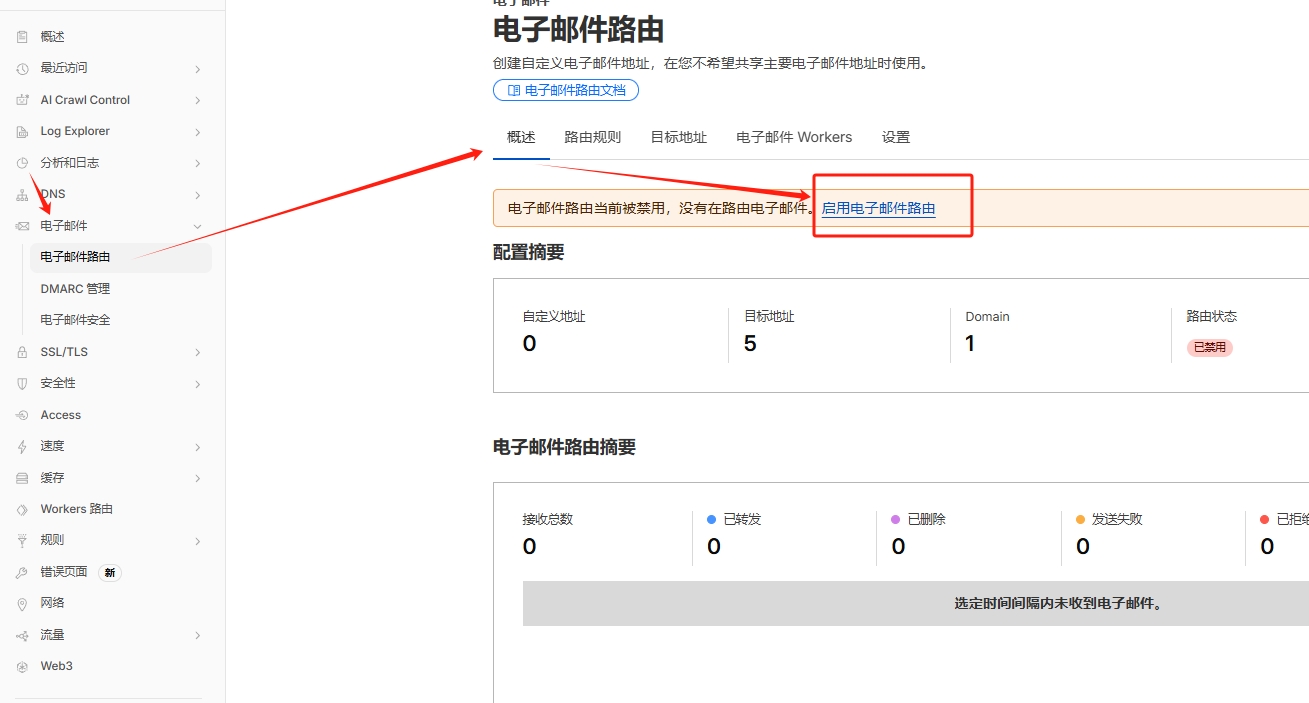This screenshot has width=1309, height=703.
Task: Click the 概述 clipboard icon in sidebar
Action: coord(22,37)
